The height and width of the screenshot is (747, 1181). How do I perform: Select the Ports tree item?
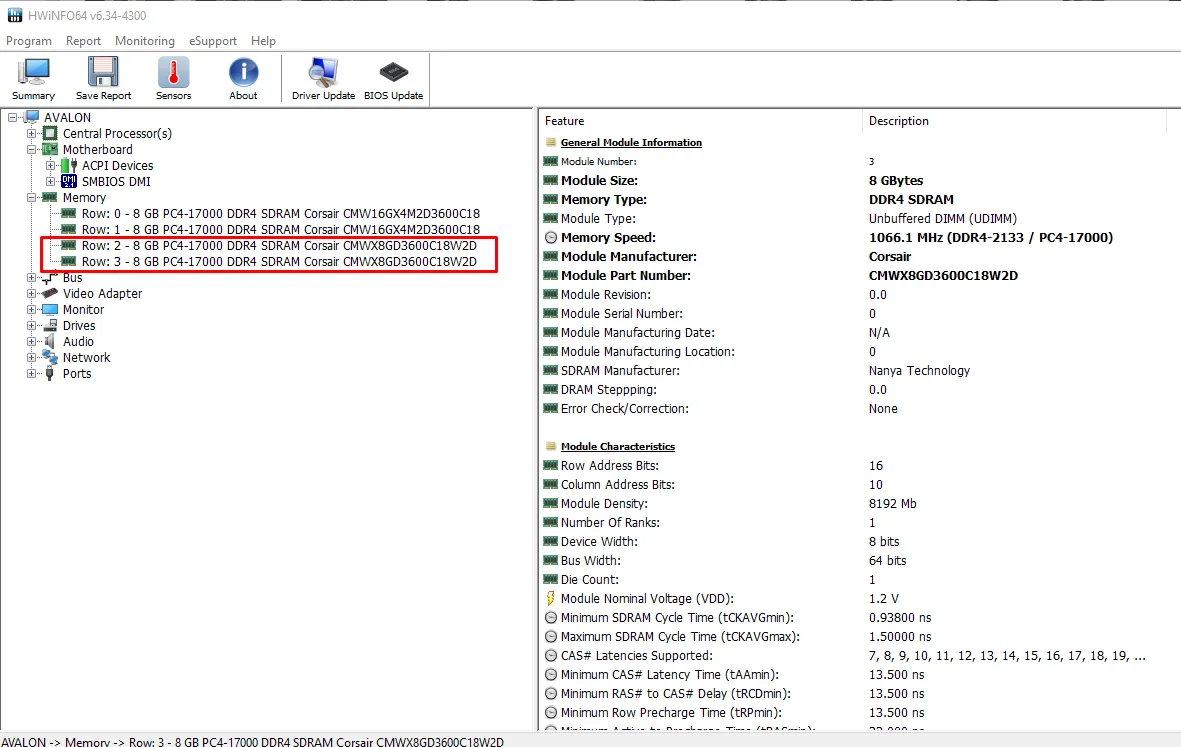coord(77,374)
